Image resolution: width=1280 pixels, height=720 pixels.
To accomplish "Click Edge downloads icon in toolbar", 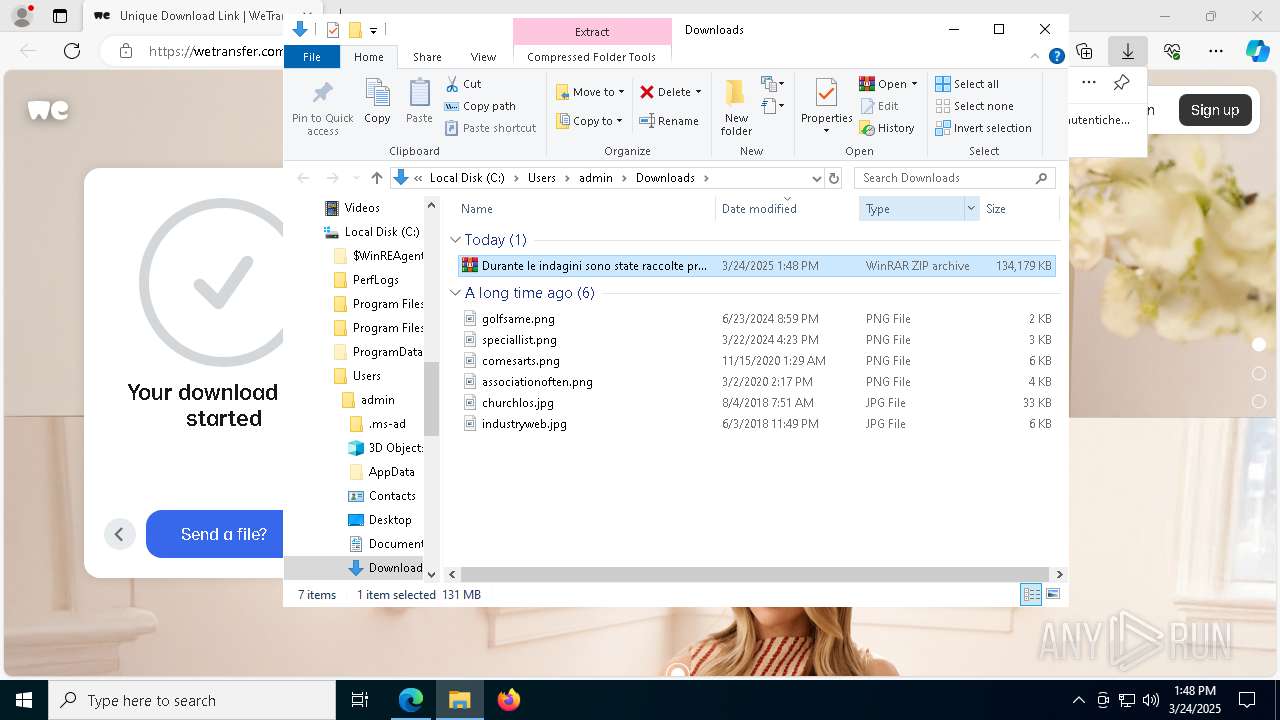I will 1127,51.
